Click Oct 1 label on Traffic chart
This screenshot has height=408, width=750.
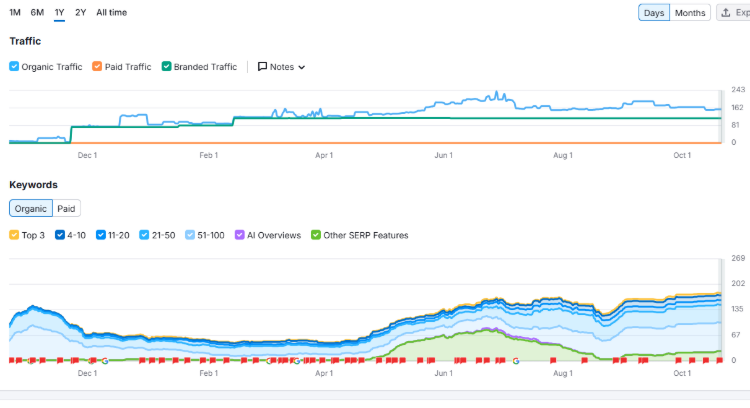(682, 155)
